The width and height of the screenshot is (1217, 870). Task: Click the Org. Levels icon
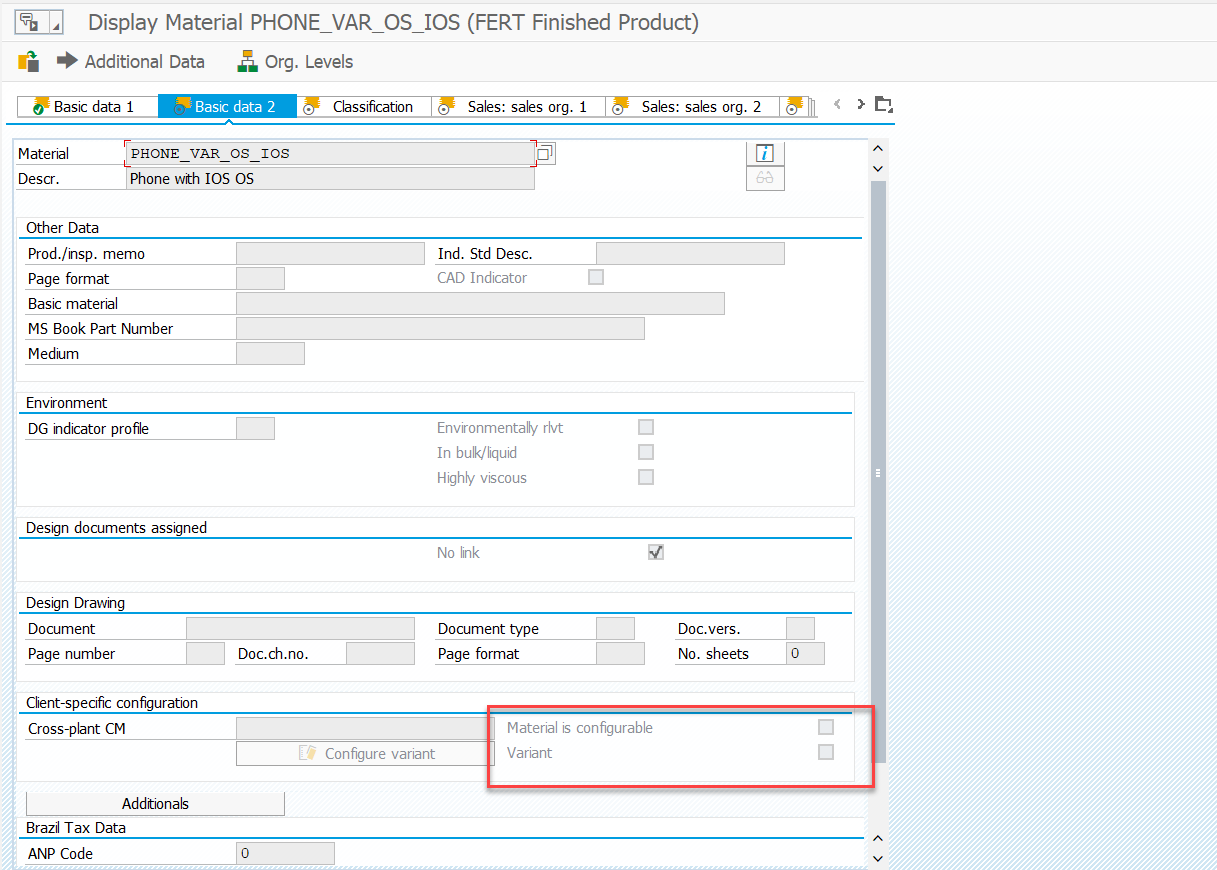pos(247,61)
